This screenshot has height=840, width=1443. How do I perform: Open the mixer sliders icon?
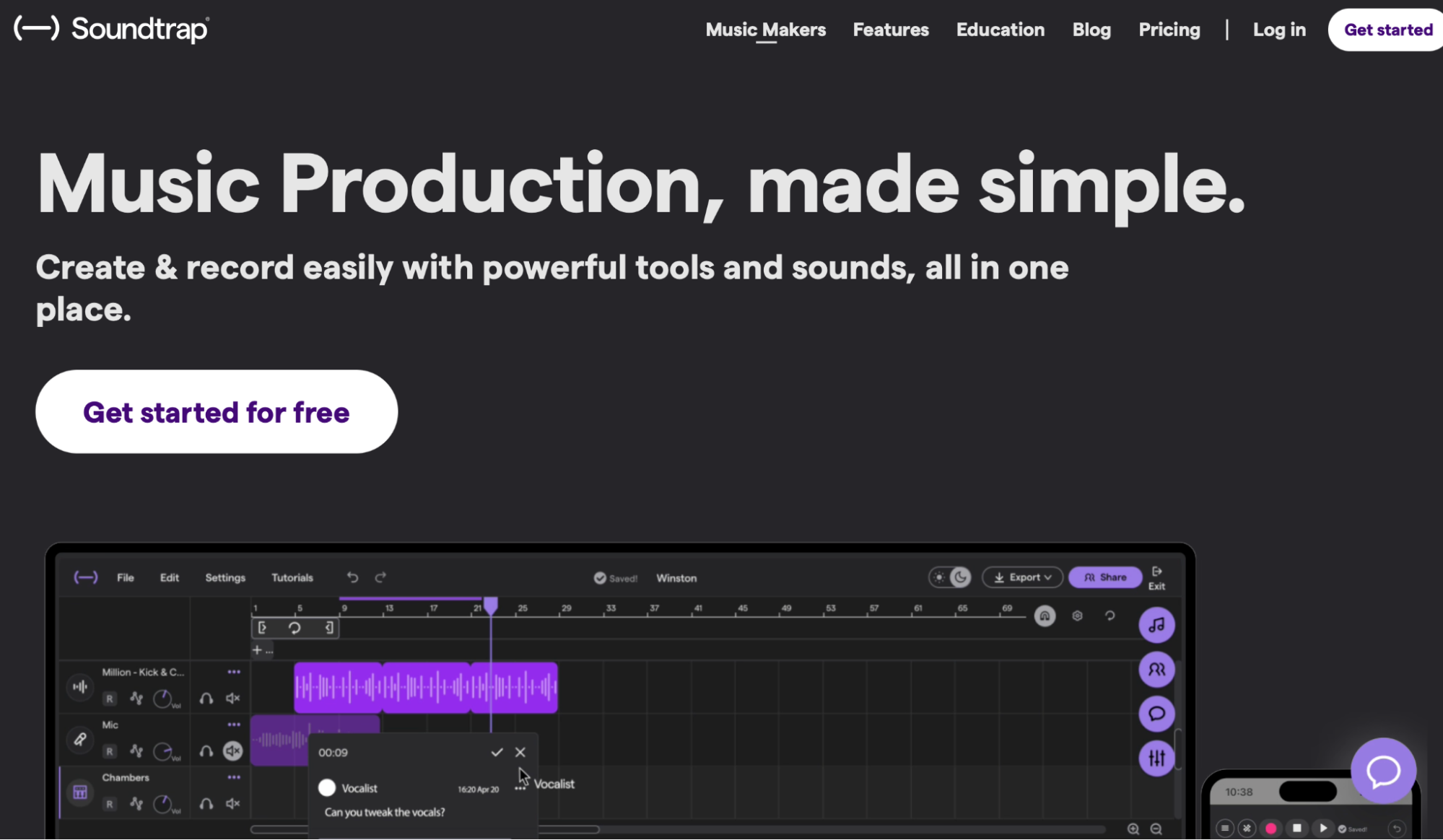(1156, 758)
